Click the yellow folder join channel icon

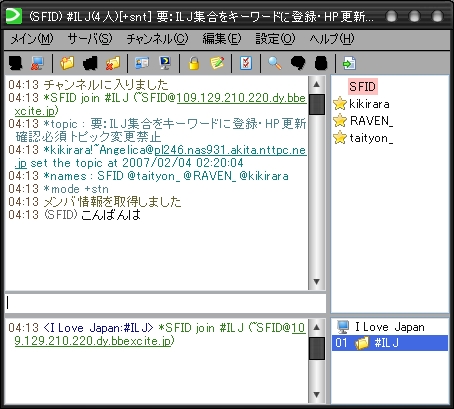(x=67, y=63)
